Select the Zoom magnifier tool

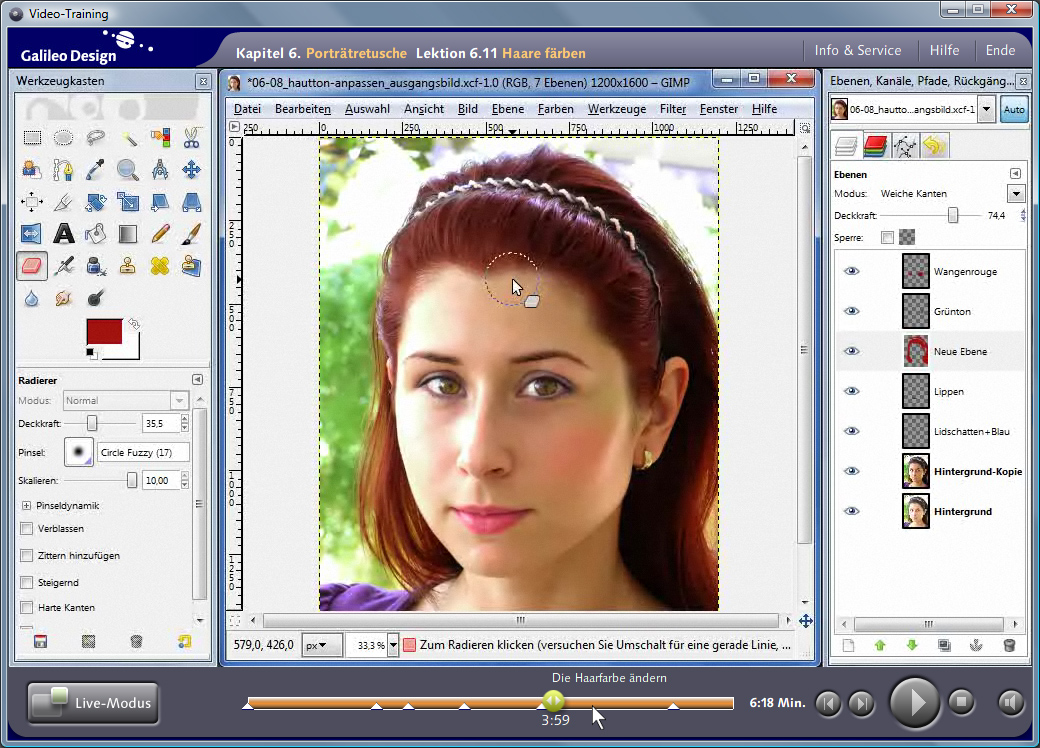click(x=127, y=170)
